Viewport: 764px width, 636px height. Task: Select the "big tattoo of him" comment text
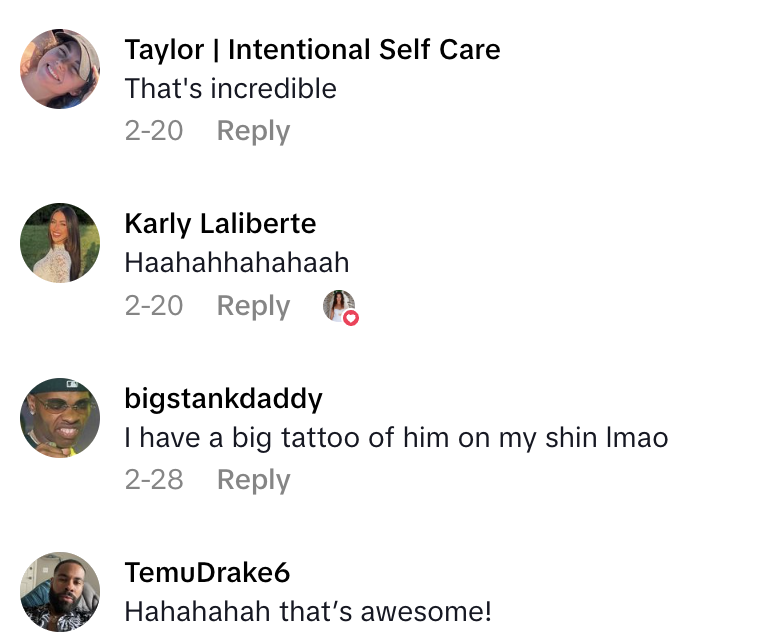click(x=396, y=438)
